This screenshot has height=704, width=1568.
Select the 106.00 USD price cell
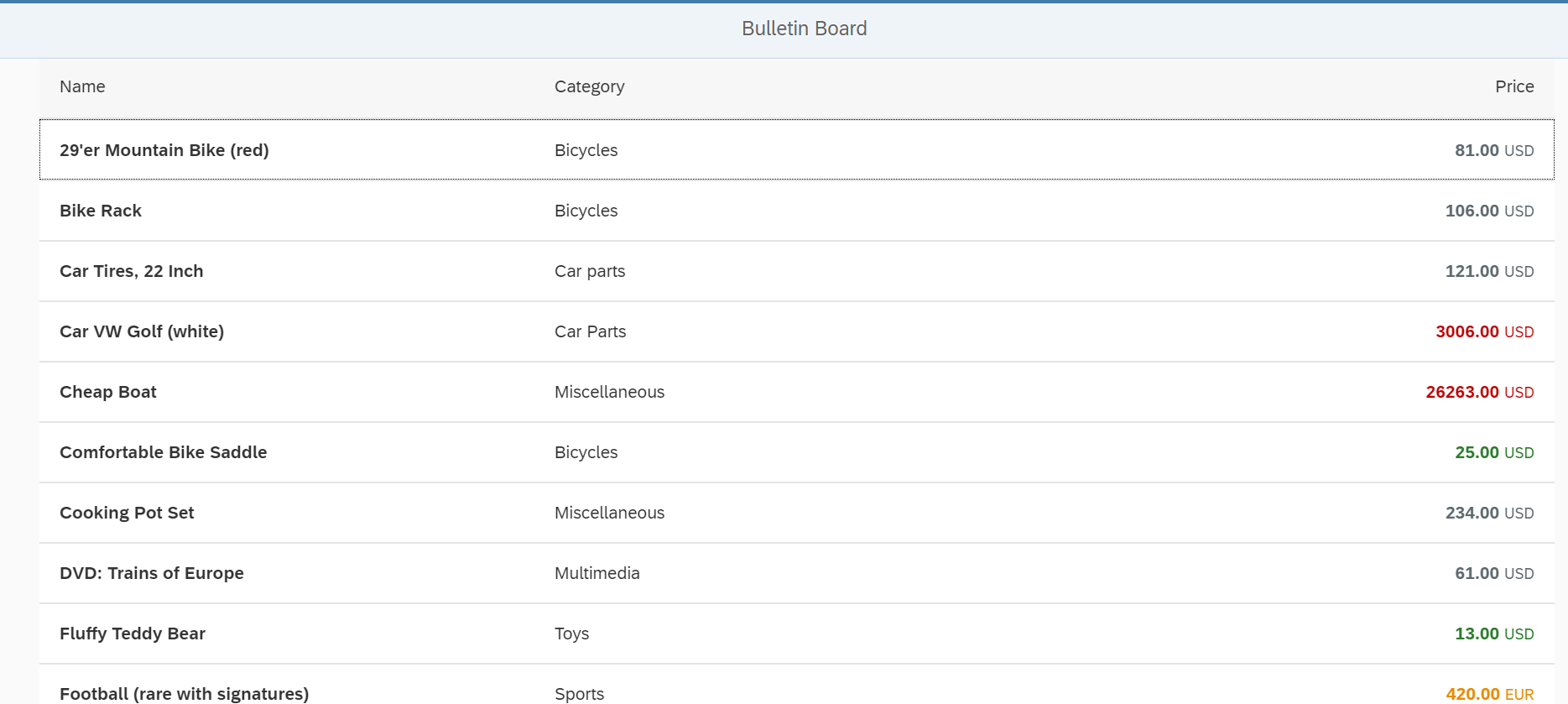point(1489,211)
